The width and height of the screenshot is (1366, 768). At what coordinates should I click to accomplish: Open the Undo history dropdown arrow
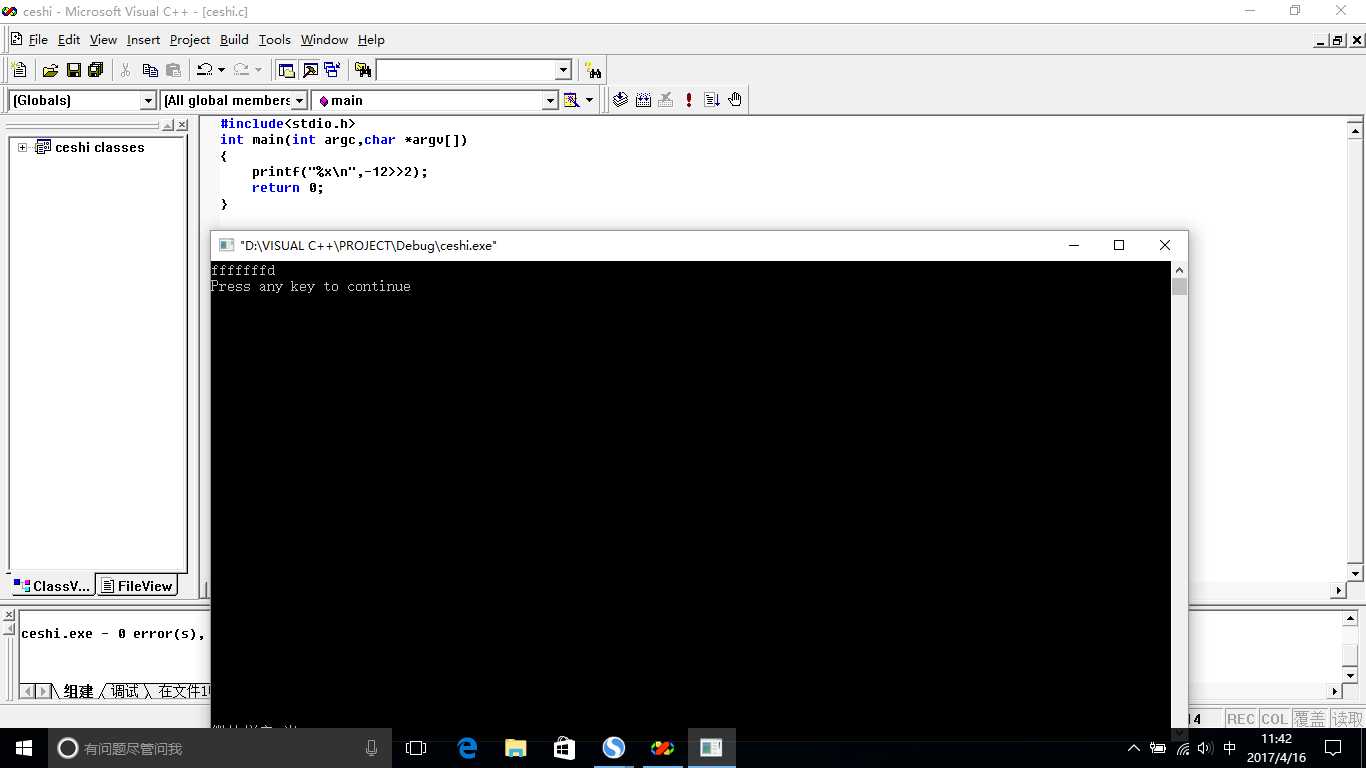tap(221, 70)
